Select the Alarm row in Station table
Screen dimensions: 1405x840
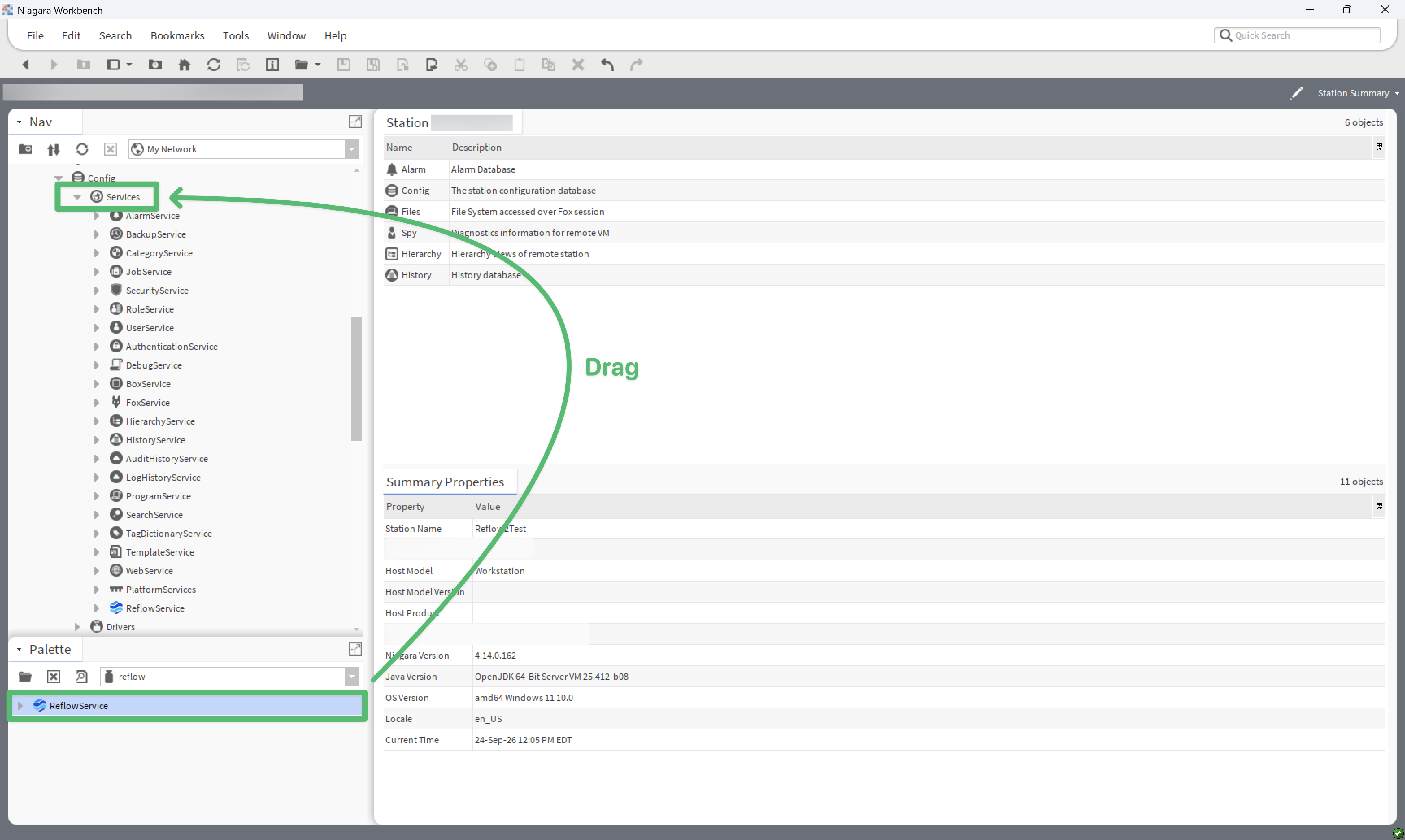(x=884, y=169)
